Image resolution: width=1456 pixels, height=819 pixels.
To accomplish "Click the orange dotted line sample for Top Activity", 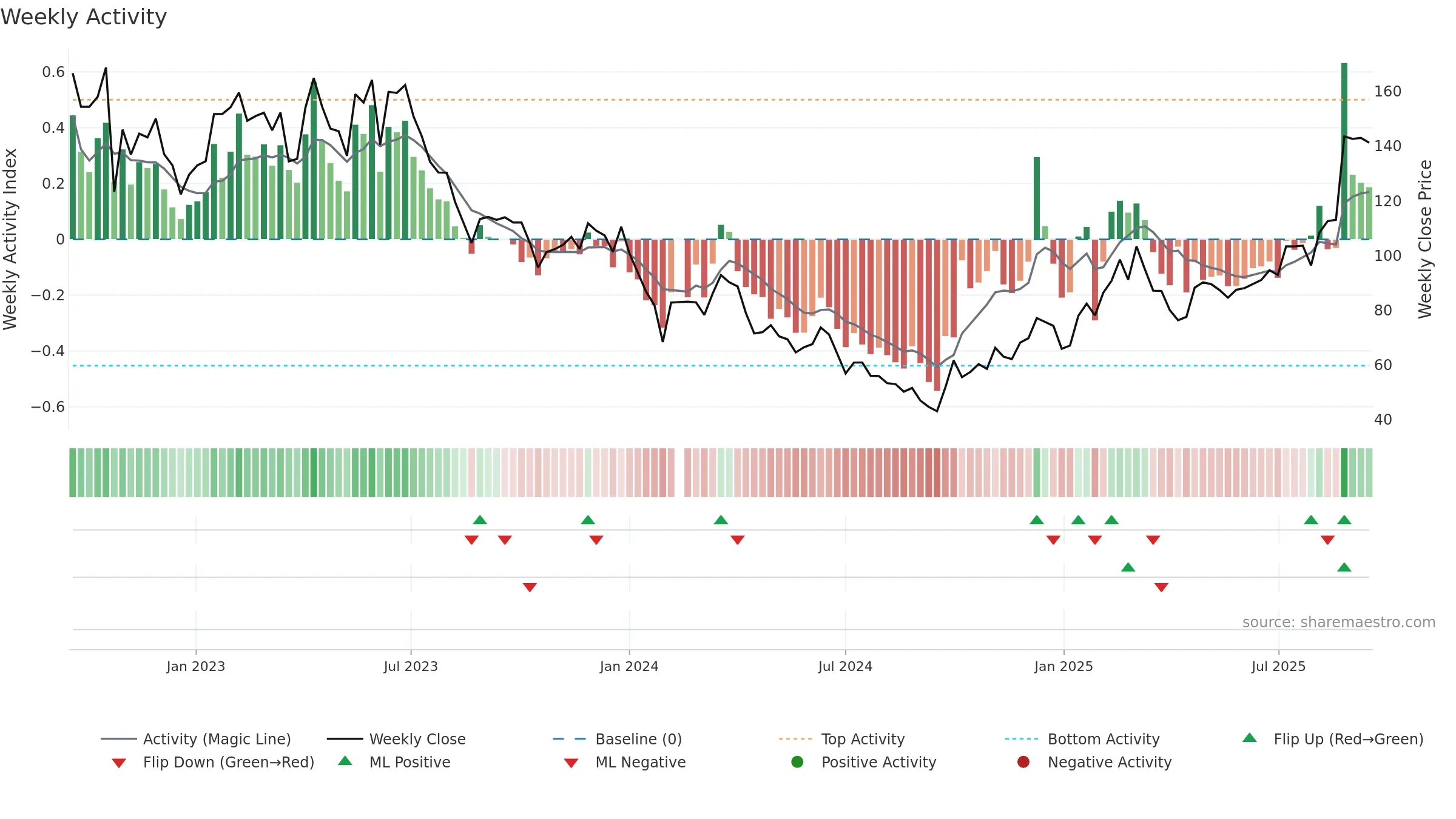I will [797, 739].
